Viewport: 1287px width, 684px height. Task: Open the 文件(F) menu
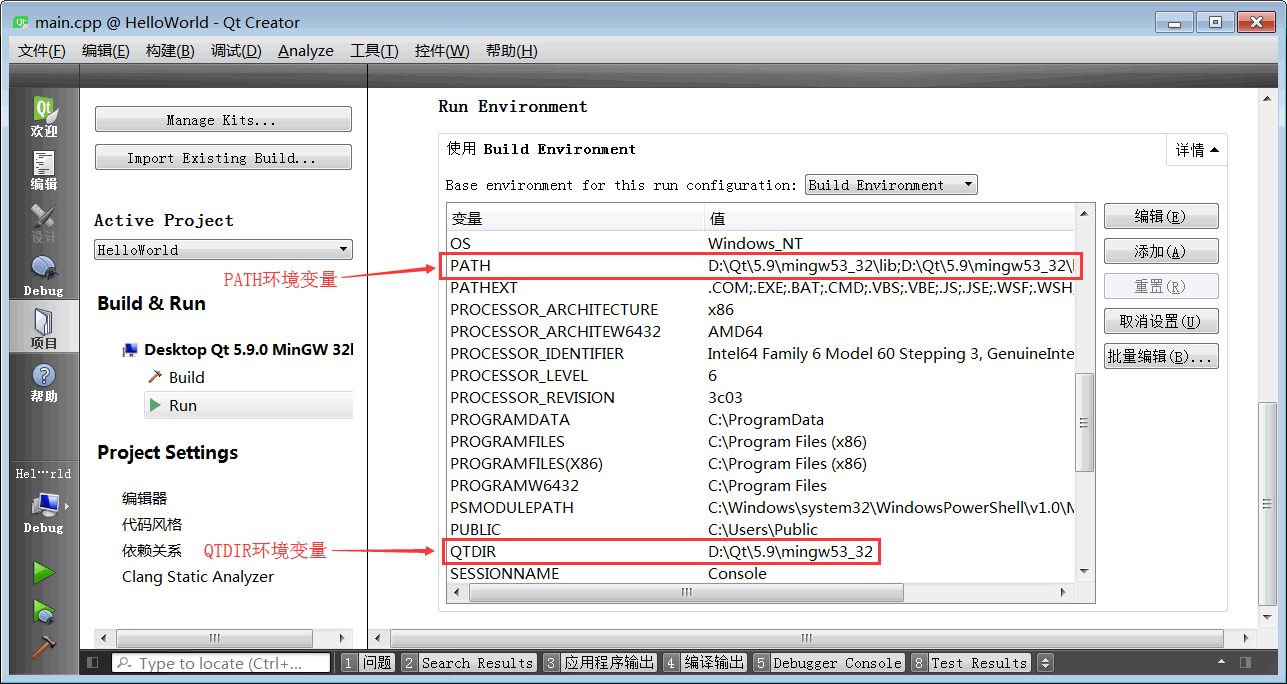[x=41, y=51]
